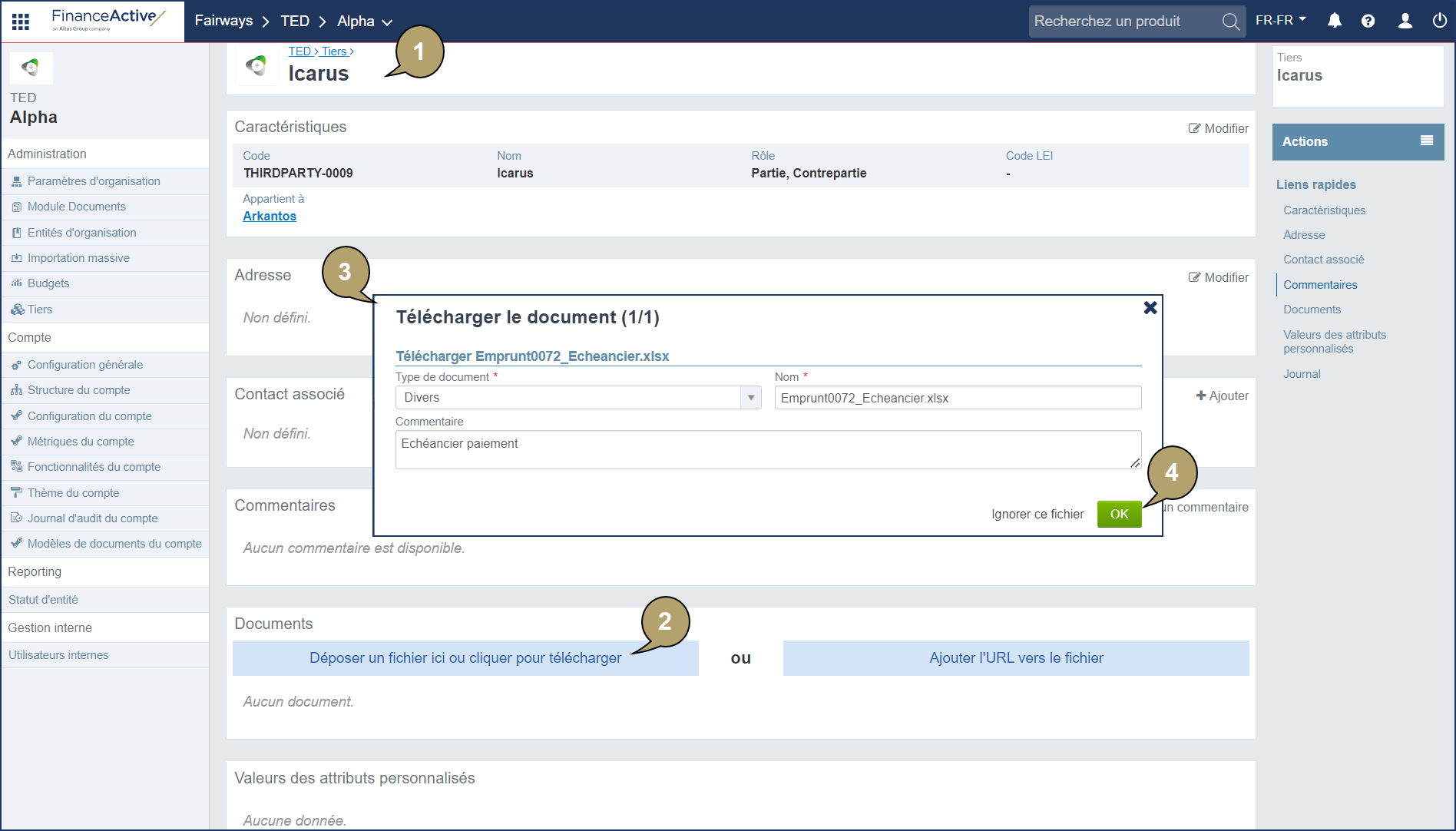1456x831 pixels.
Task: Open the Actions panel on the right
Action: [1358, 141]
